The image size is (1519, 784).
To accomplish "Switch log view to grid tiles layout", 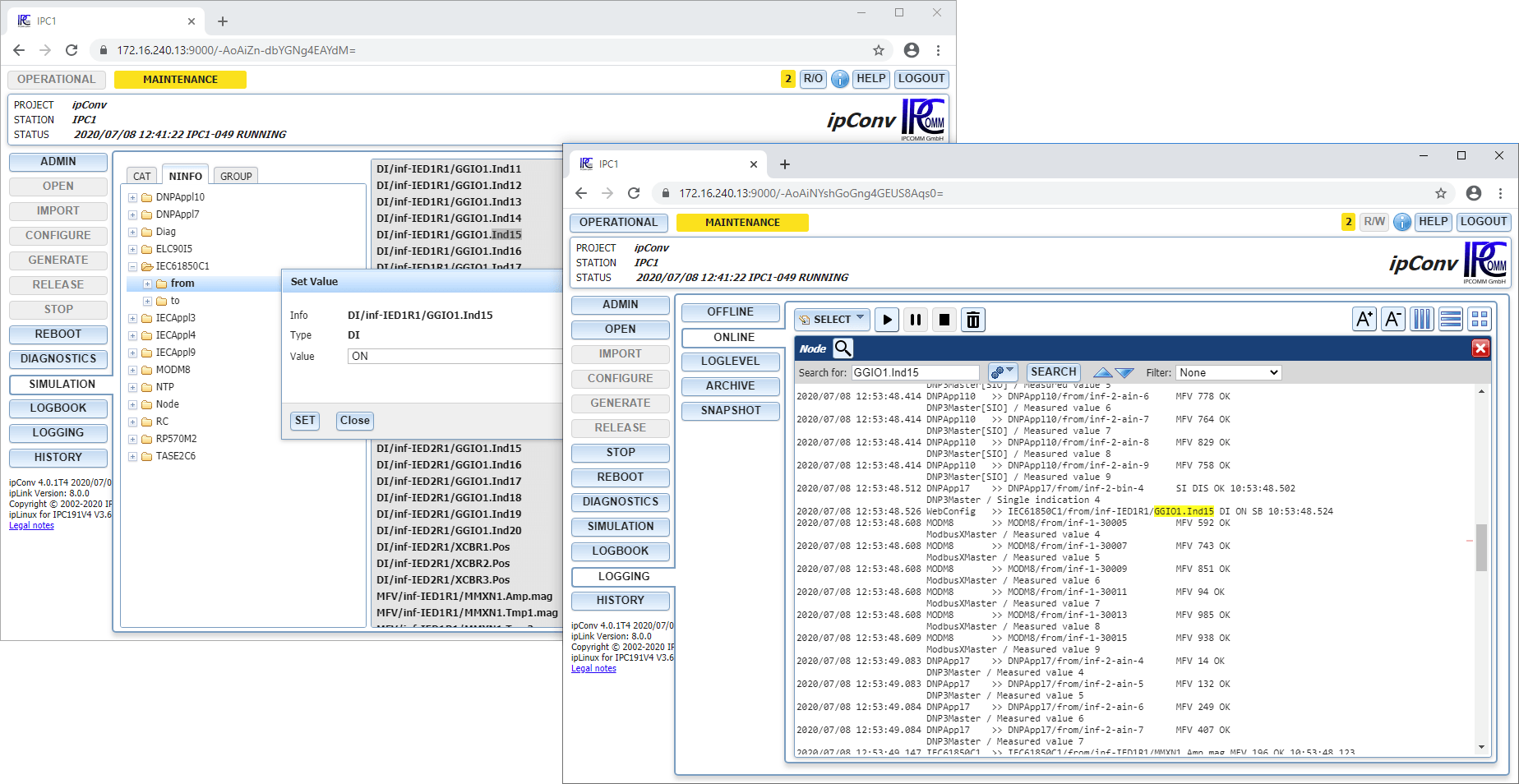I will pos(1480,319).
